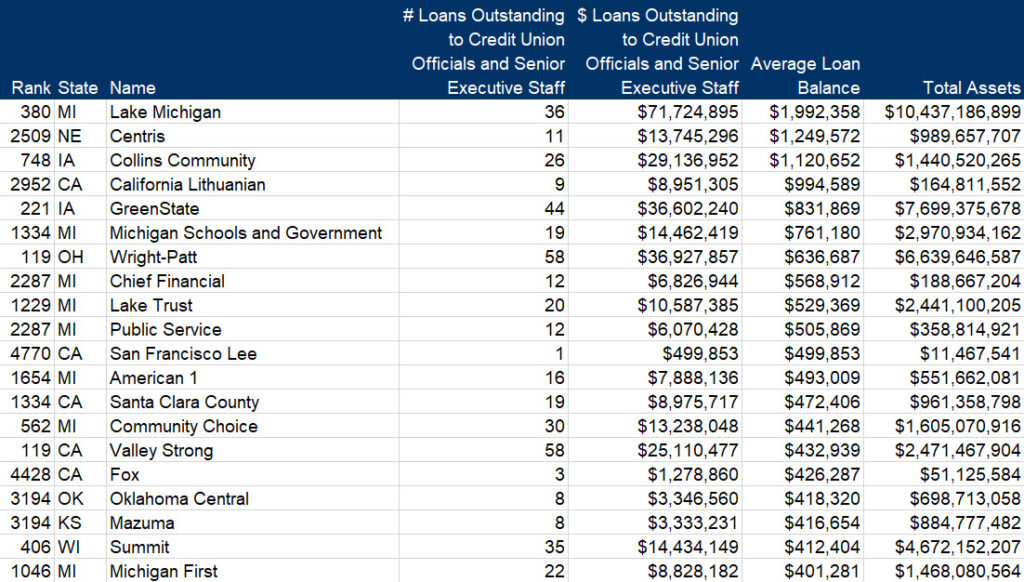Click total assets $11,467,541
1024x582 pixels.
point(970,354)
